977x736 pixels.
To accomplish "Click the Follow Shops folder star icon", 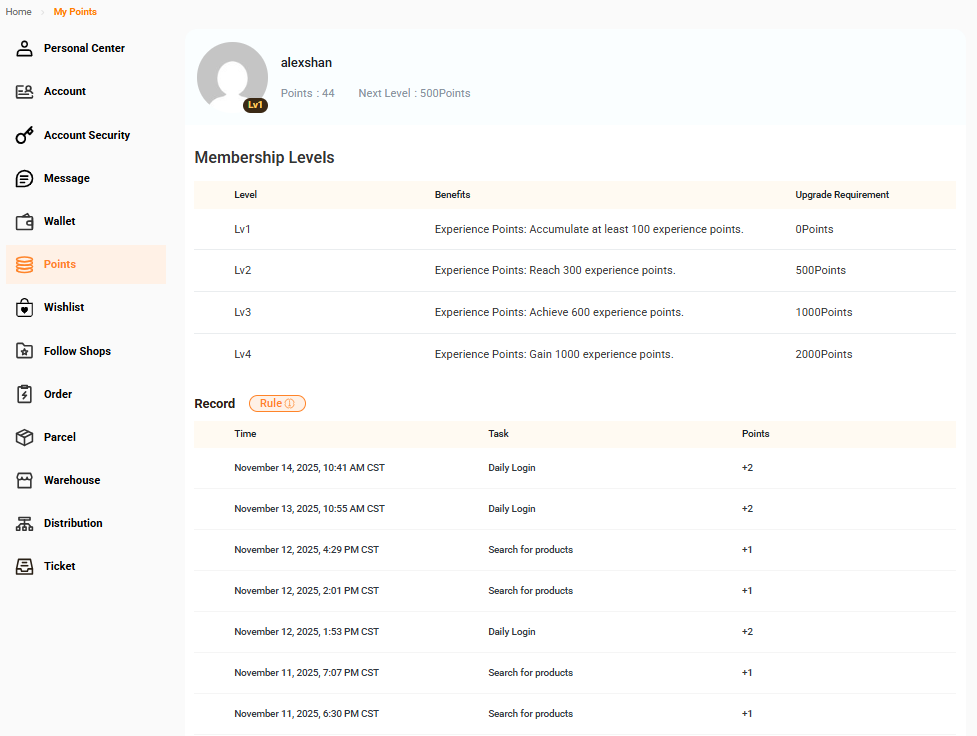I will (x=25, y=351).
